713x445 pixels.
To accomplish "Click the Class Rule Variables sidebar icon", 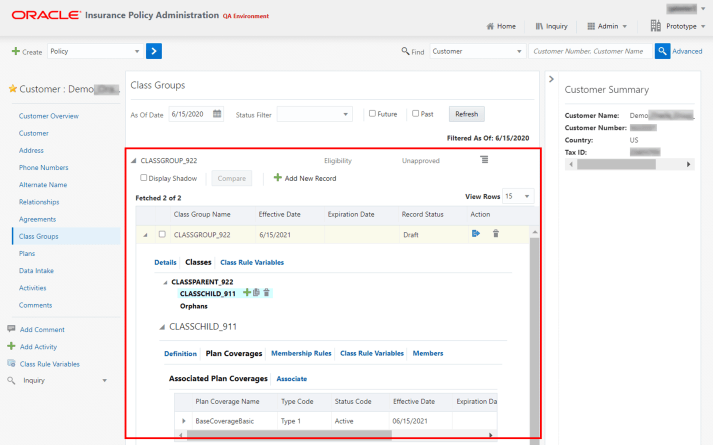I will pyautogui.click(x=11, y=363).
